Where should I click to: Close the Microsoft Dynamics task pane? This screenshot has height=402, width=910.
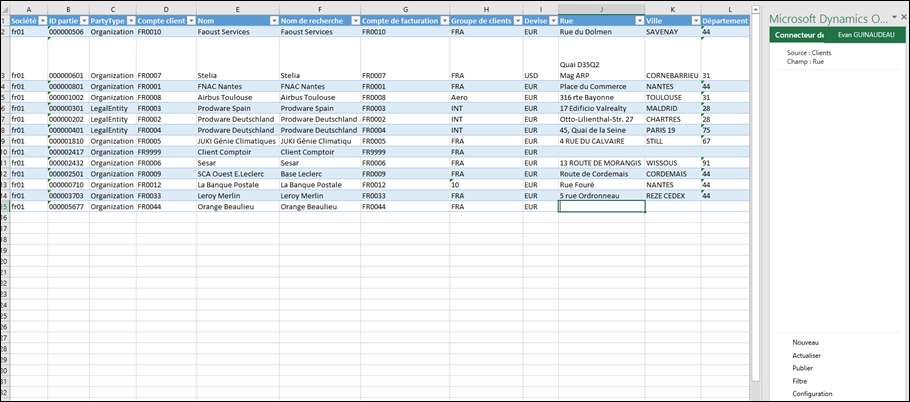pyautogui.click(x=904, y=17)
